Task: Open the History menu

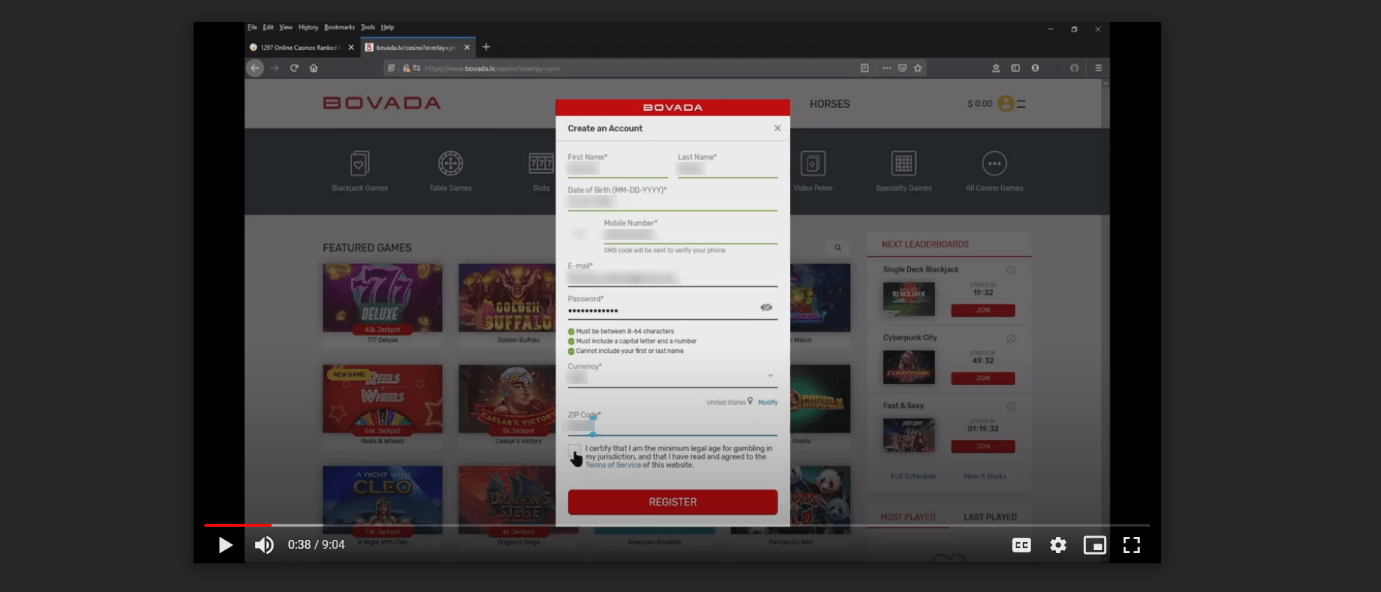Action: coord(308,27)
